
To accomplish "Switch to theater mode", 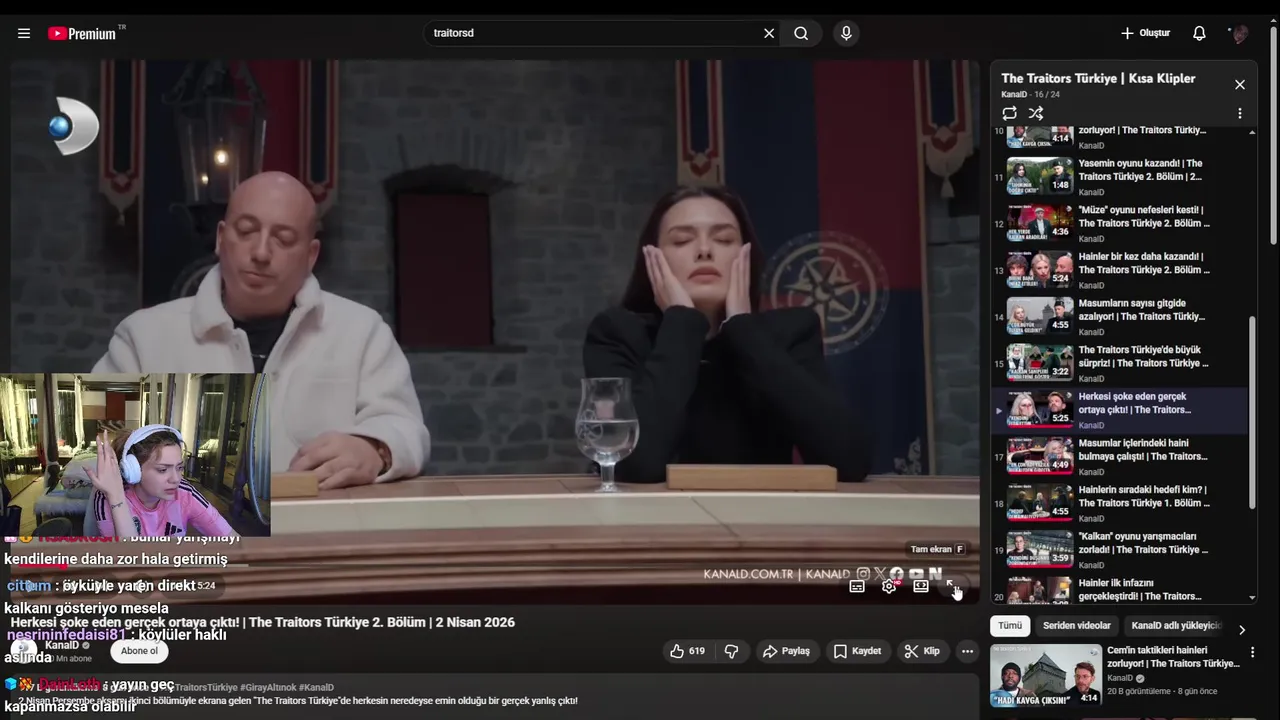I will [x=920, y=586].
